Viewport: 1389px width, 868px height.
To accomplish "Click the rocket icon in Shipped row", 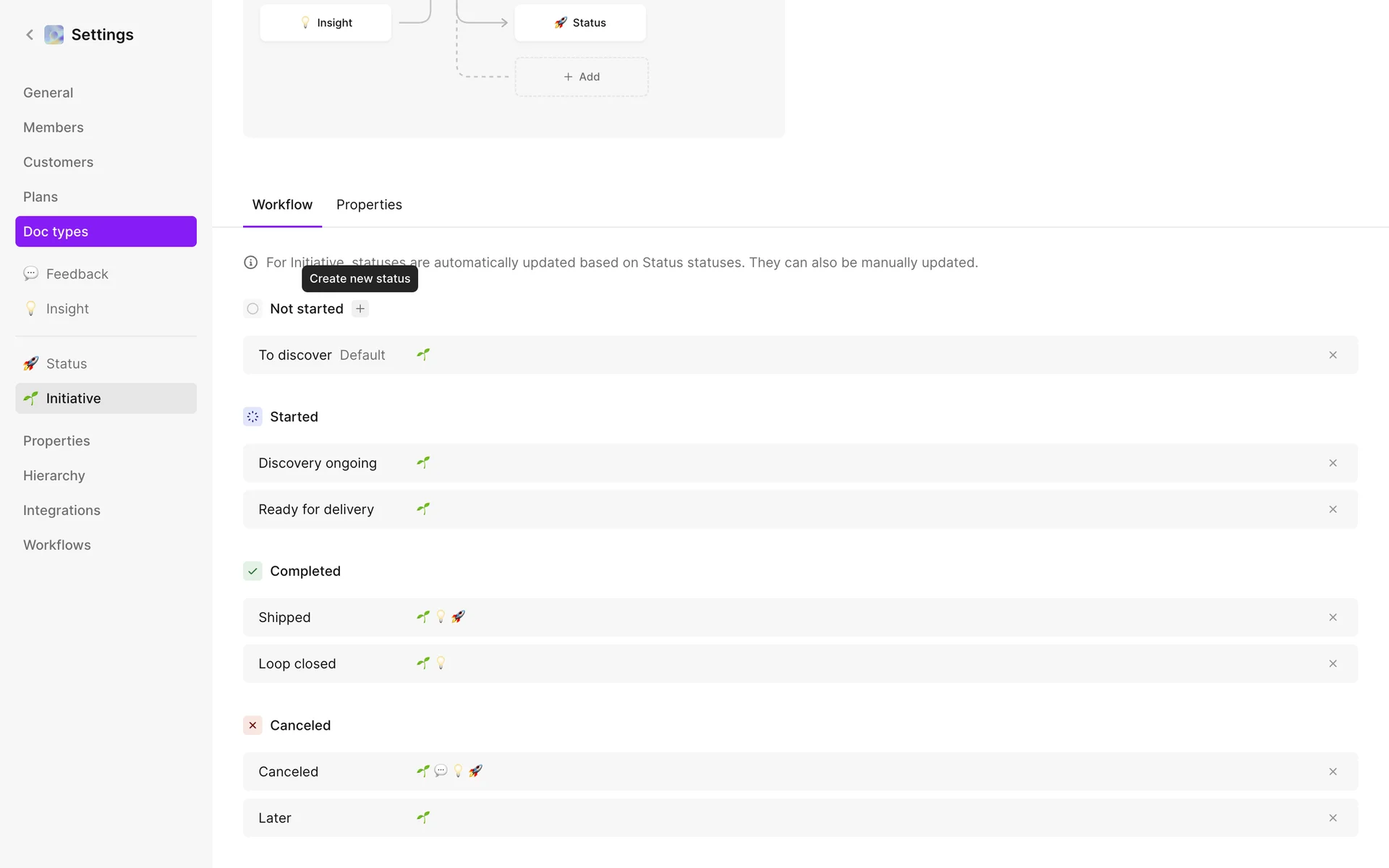I will click(x=458, y=617).
